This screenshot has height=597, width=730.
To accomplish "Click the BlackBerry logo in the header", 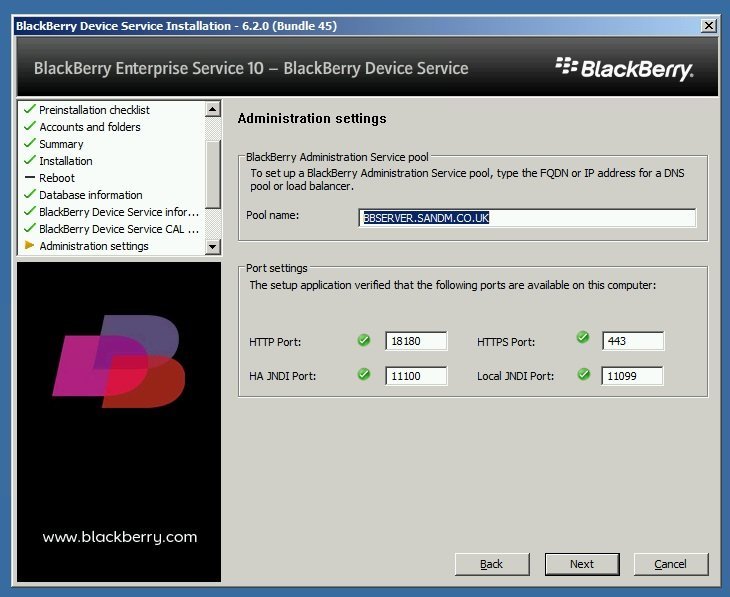I will click(x=624, y=68).
